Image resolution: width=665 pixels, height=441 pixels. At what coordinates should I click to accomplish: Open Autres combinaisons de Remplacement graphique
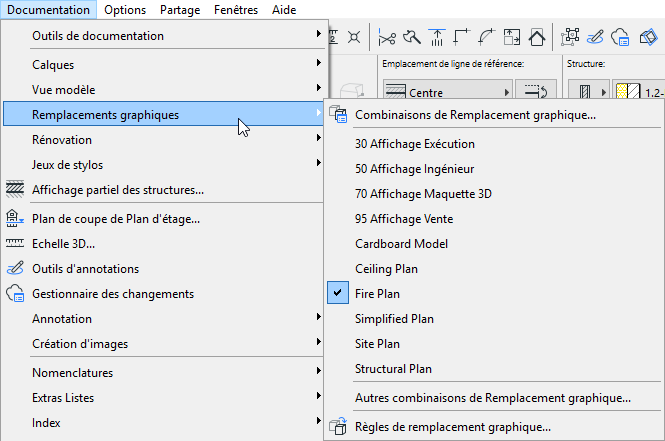tap(494, 398)
